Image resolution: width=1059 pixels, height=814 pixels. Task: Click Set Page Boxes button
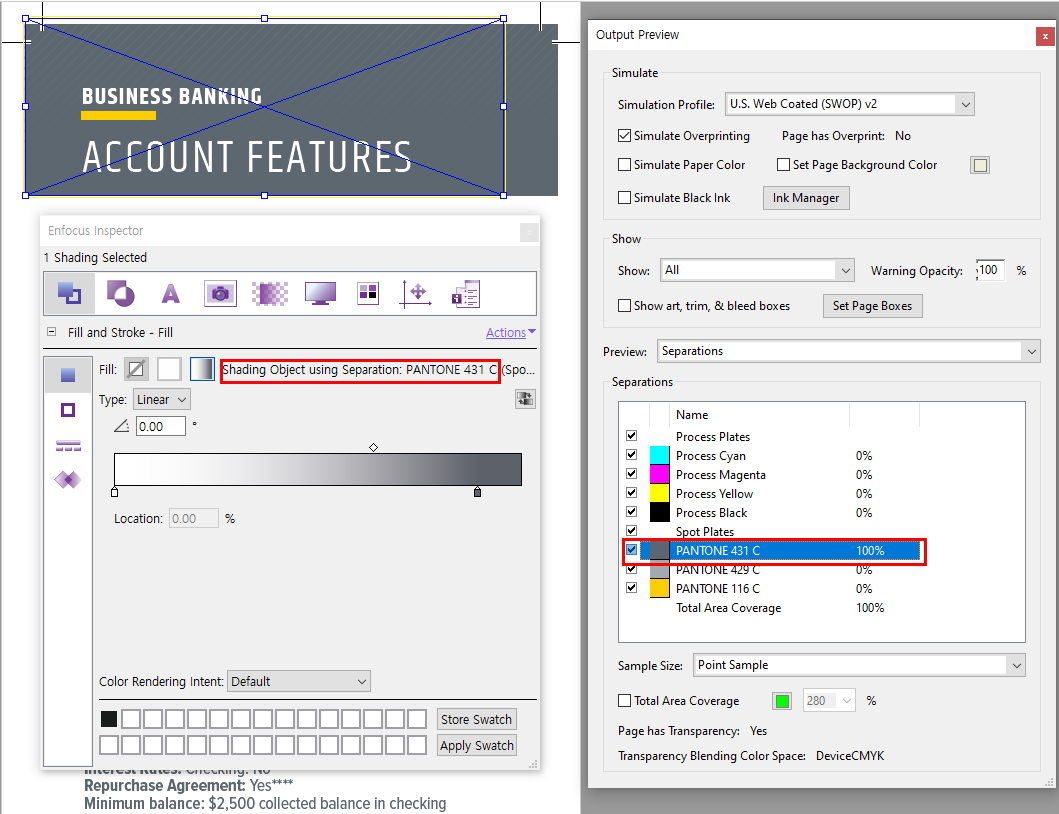[x=872, y=306]
